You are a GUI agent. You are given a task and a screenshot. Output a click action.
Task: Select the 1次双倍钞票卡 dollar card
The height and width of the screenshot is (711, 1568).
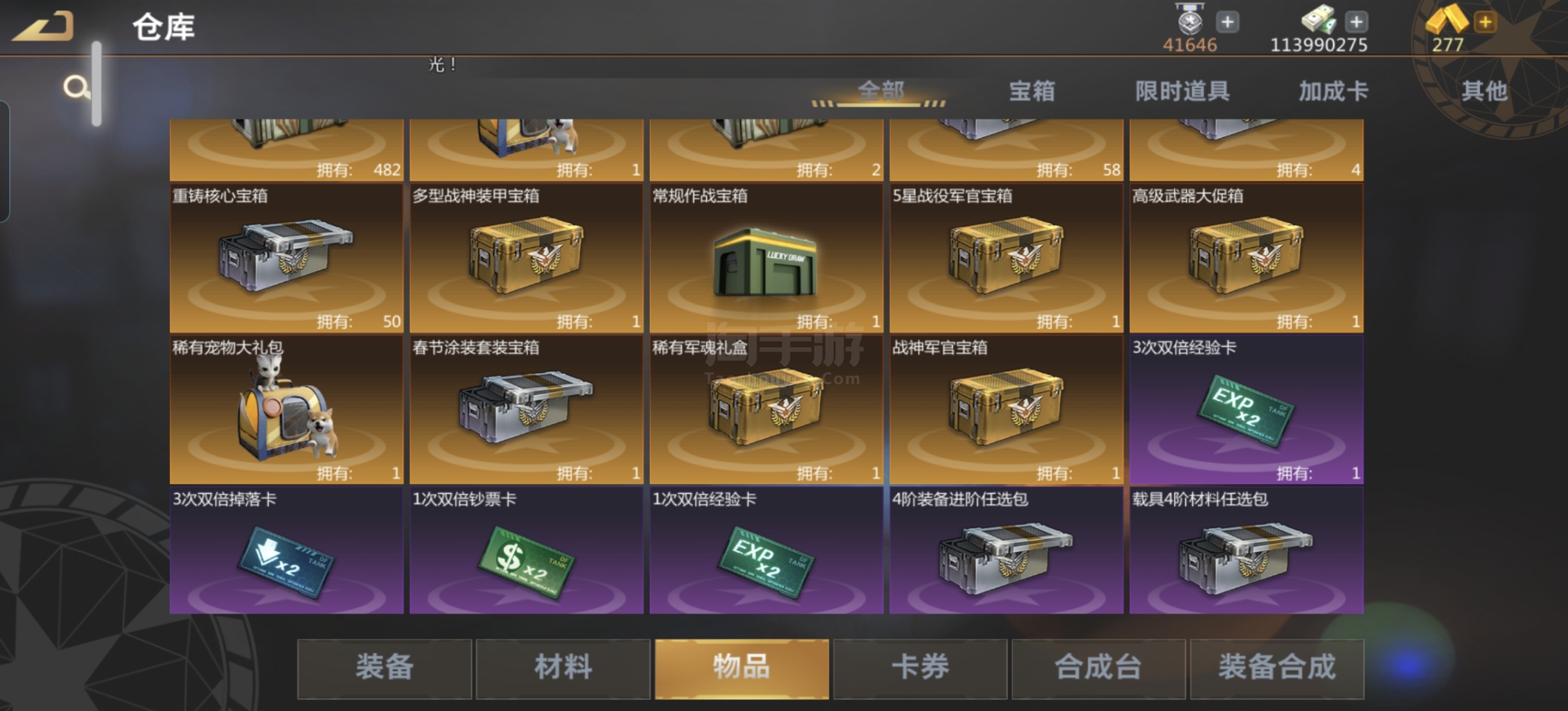coord(526,551)
